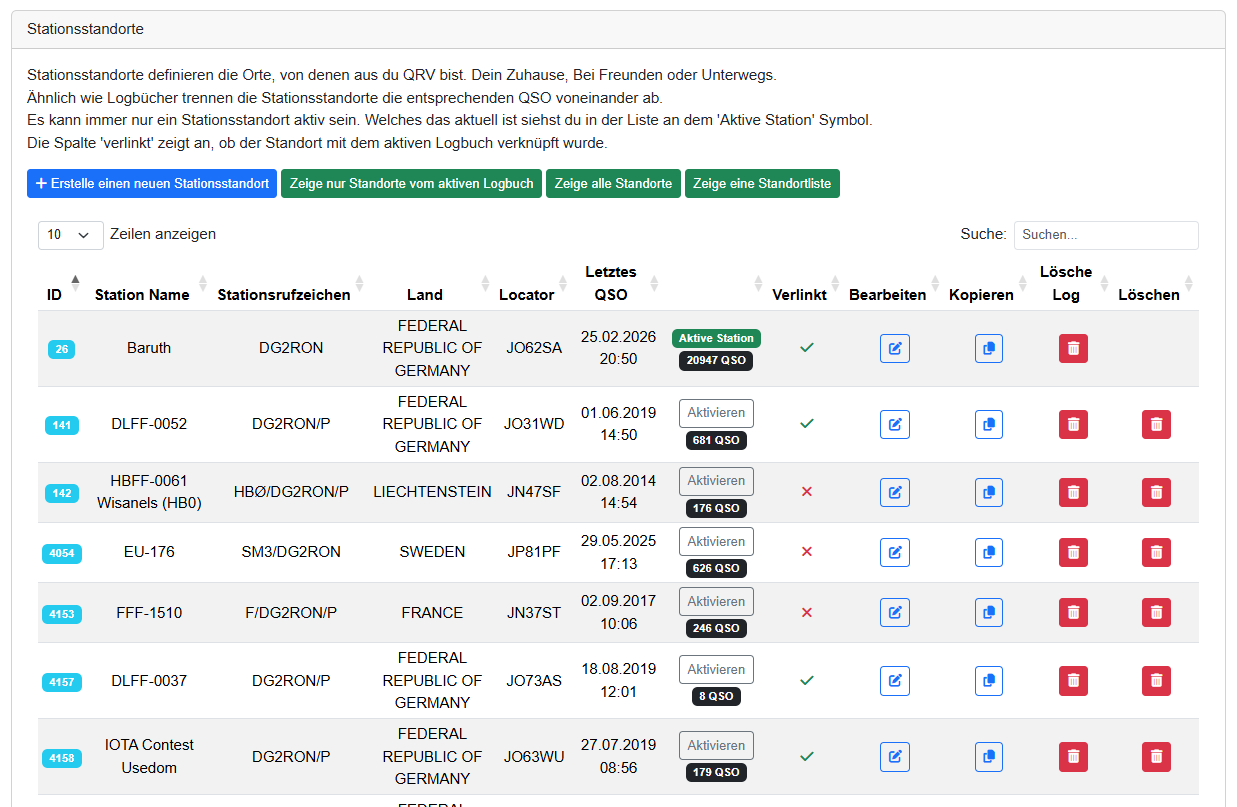Delete the EU-176 station location
The height and width of the screenshot is (807, 1237).
(x=1156, y=552)
